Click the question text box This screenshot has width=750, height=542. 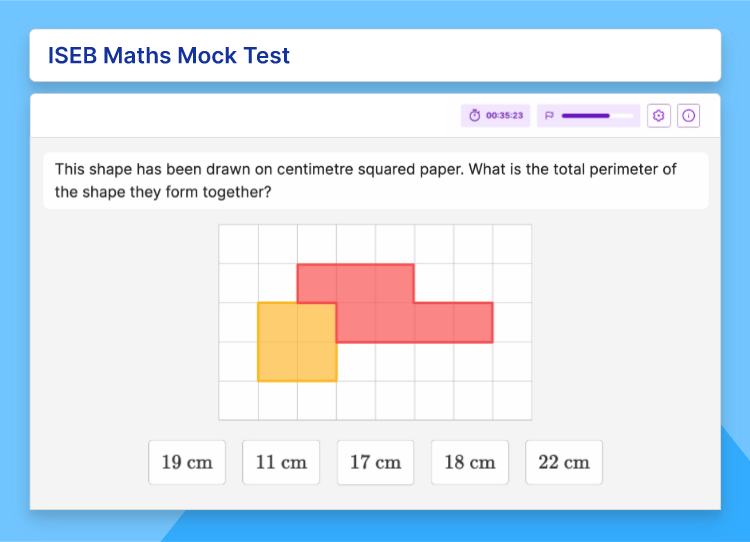tap(375, 181)
